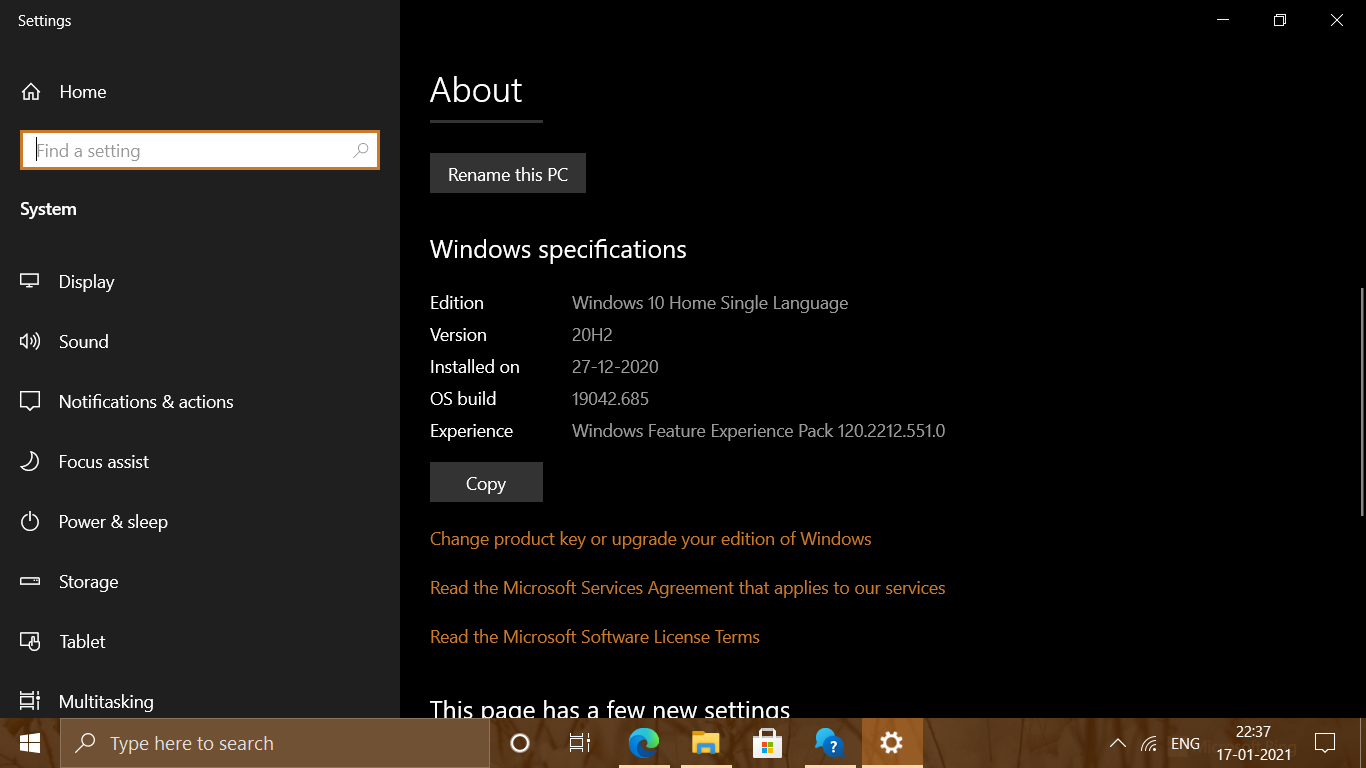Screen dimensions: 1366x768
Task: Launch Cortana from the taskbar circle
Action: coord(519,743)
